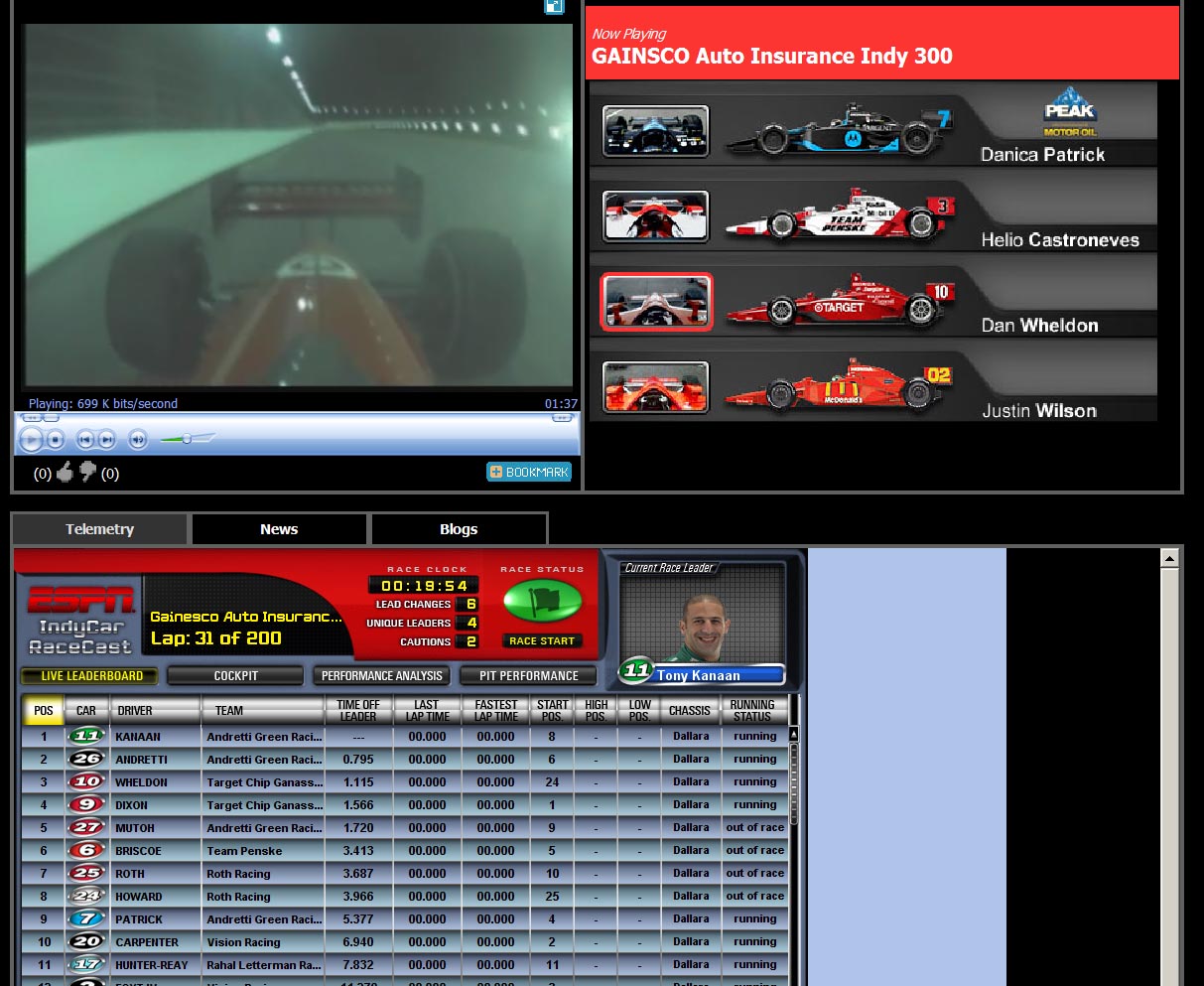Click car number 27 badge for Mutoh

click(86, 827)
